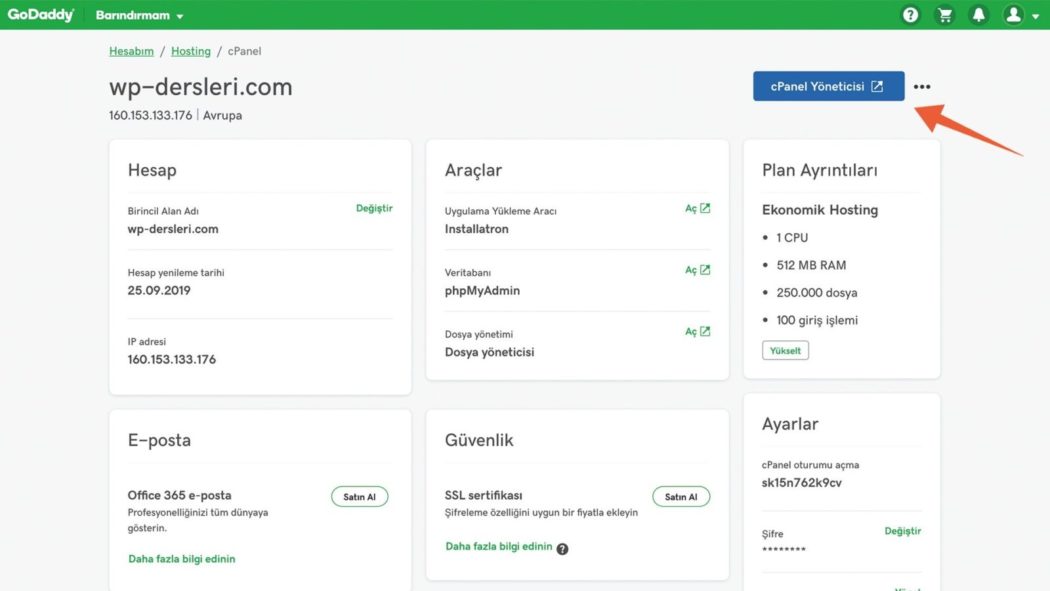The height and width of the screenshot is (591, 1050).
Task: Select IP adresi value 160.153.133.176 in Hesap
Action: 172,359
